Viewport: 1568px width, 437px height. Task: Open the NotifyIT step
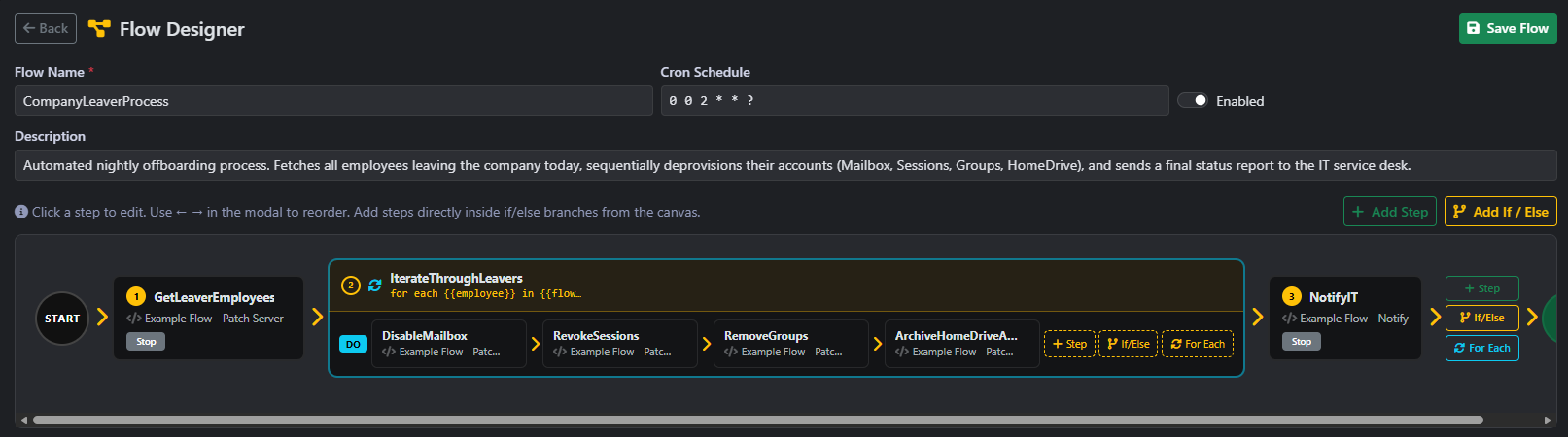(1345, 319)
